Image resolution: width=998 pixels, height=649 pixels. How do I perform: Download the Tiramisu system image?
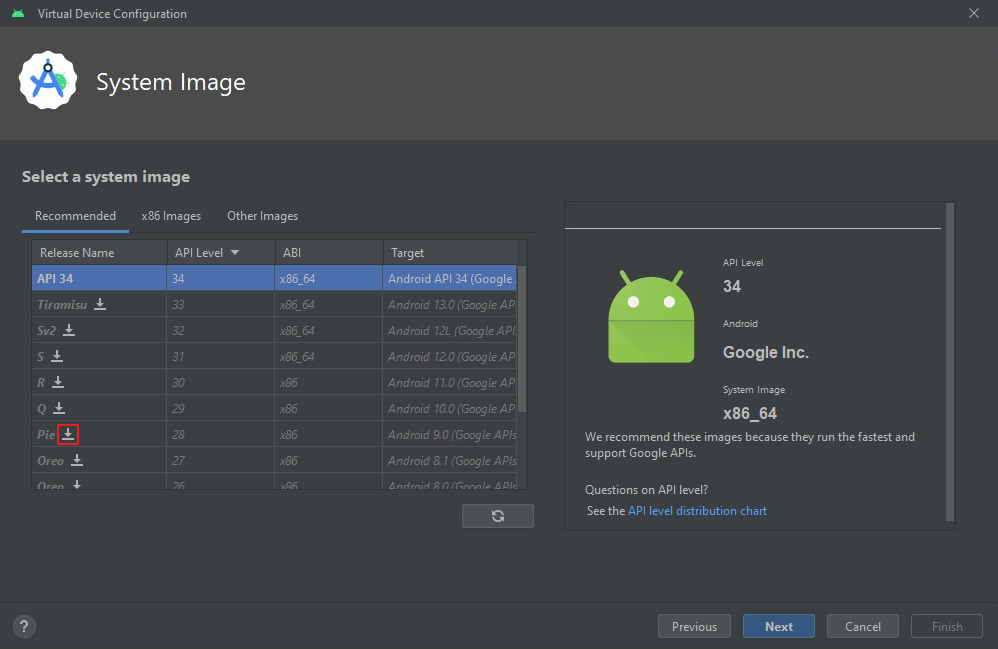100,304
